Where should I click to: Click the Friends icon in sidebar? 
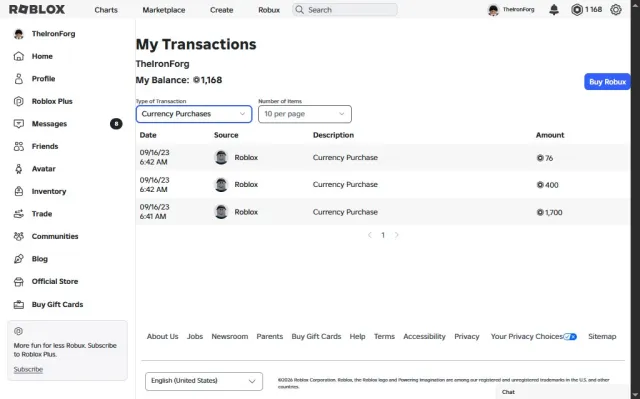(x=19, y=146)
